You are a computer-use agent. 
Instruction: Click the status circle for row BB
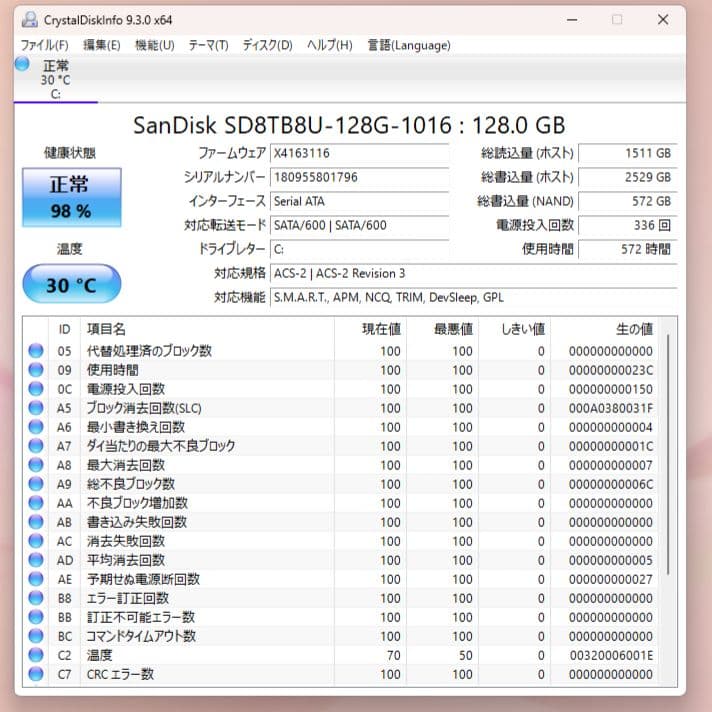coord(36,617)
